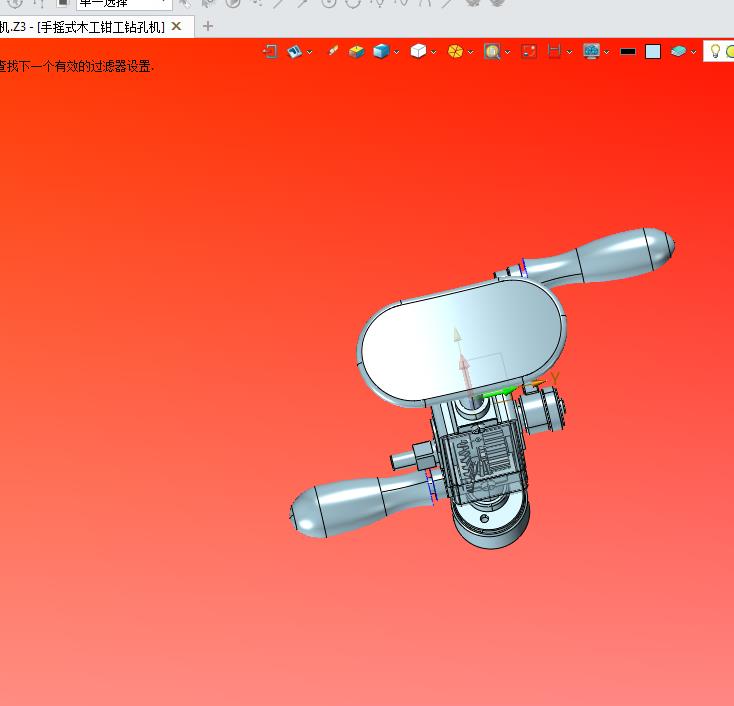Click the orange faceted sphere icon

click(455, 51)
